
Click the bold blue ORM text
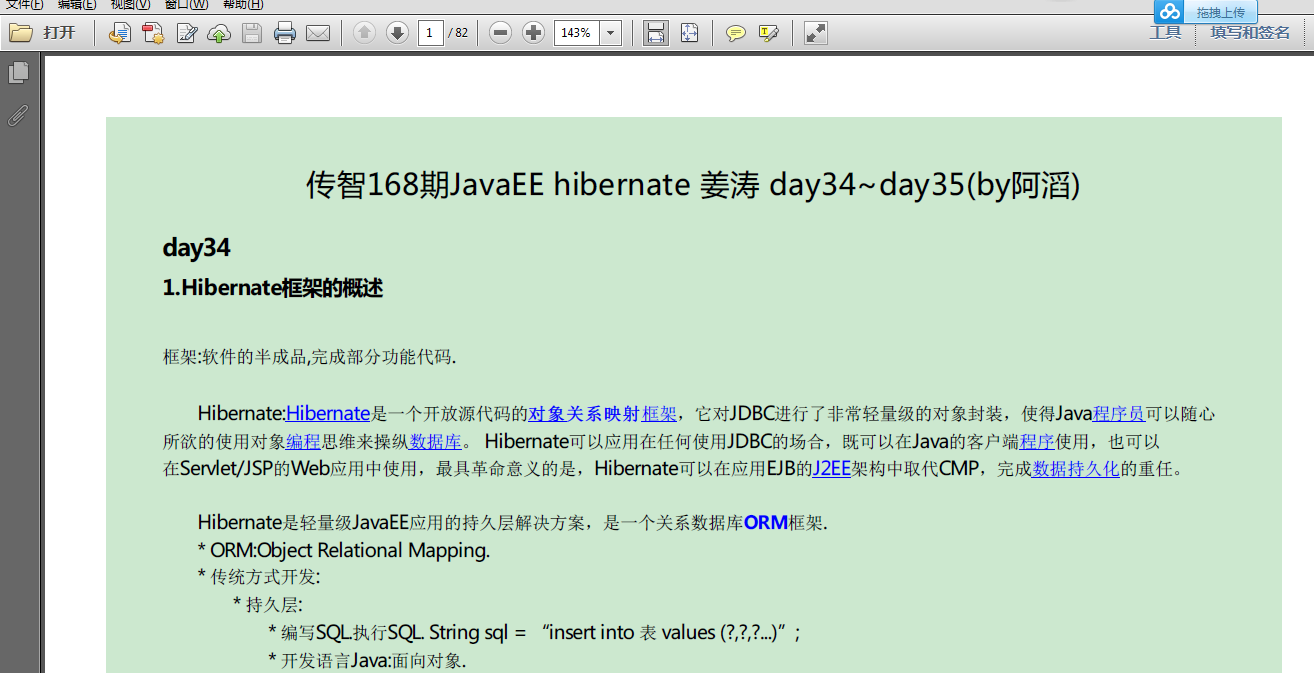coord(766,522)
